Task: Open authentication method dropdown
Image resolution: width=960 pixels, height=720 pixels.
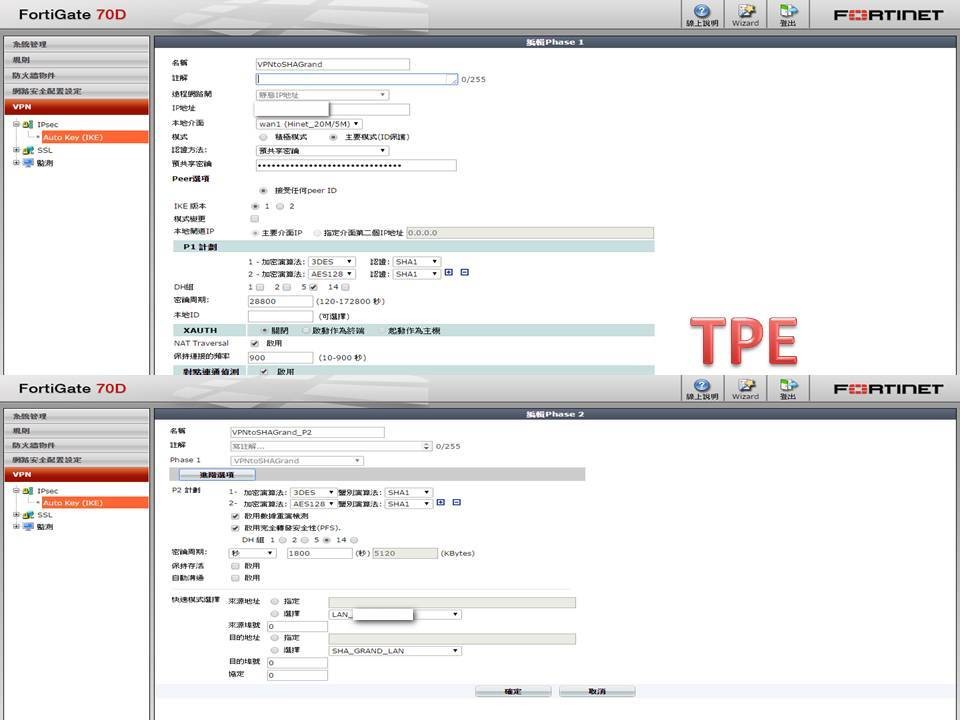Action: click(322, 151)
